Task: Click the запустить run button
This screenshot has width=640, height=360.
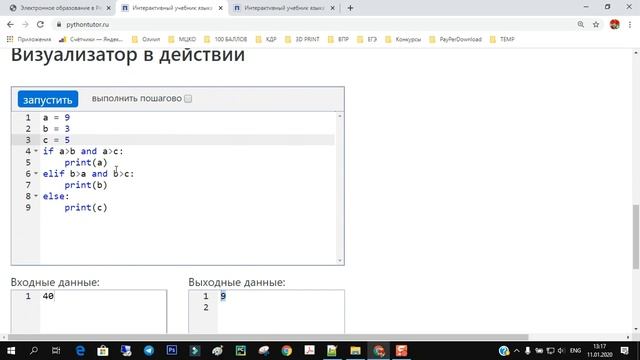Action: [x=48, y=99]
